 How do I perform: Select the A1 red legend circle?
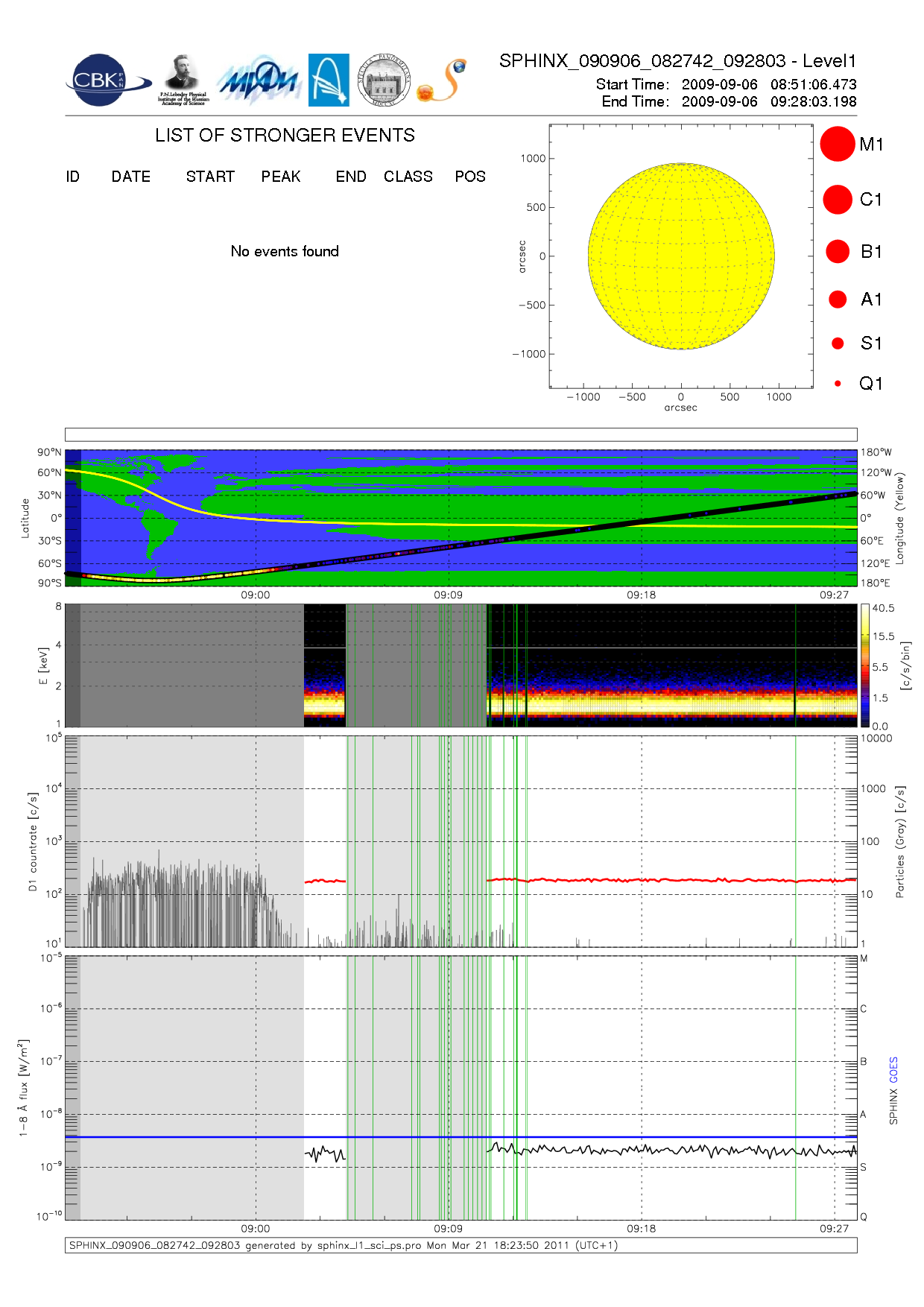(838, 299)
